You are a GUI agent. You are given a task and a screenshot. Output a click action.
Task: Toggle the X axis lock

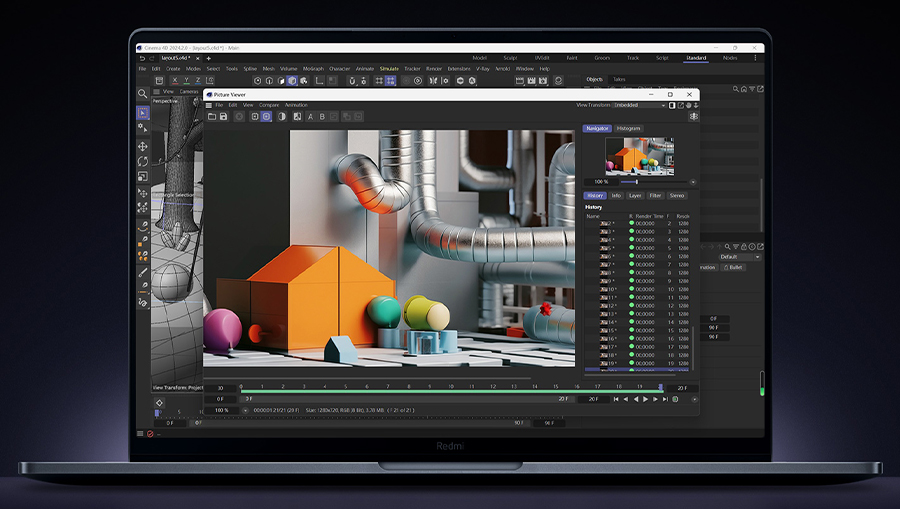[175, 81]
